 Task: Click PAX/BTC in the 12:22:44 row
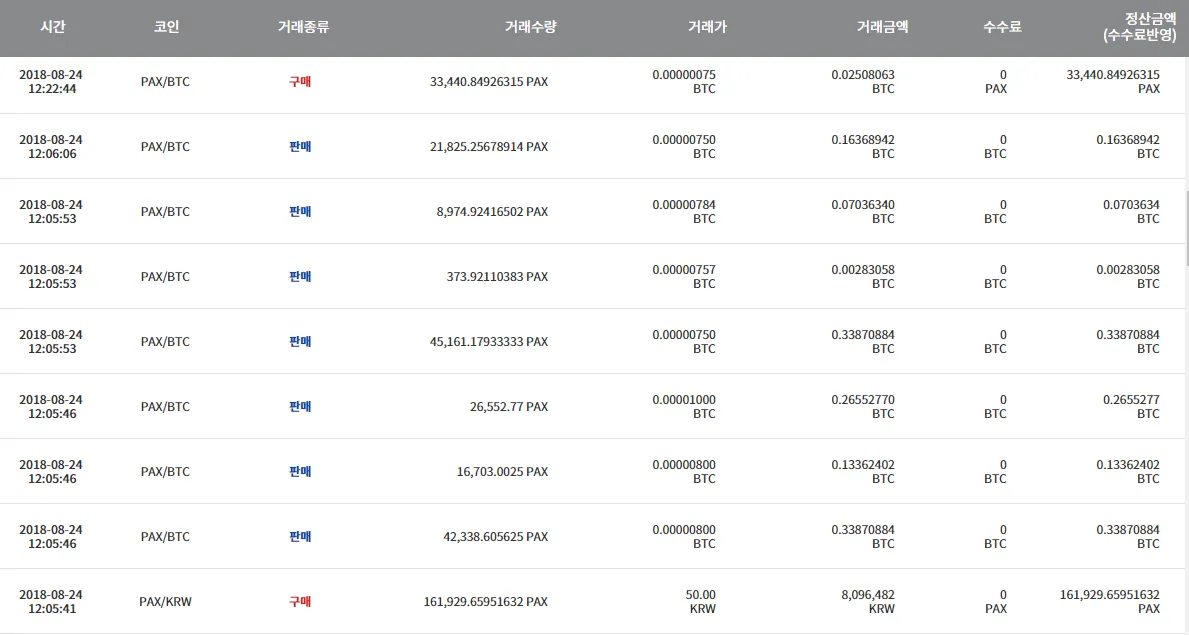point(165,81)
